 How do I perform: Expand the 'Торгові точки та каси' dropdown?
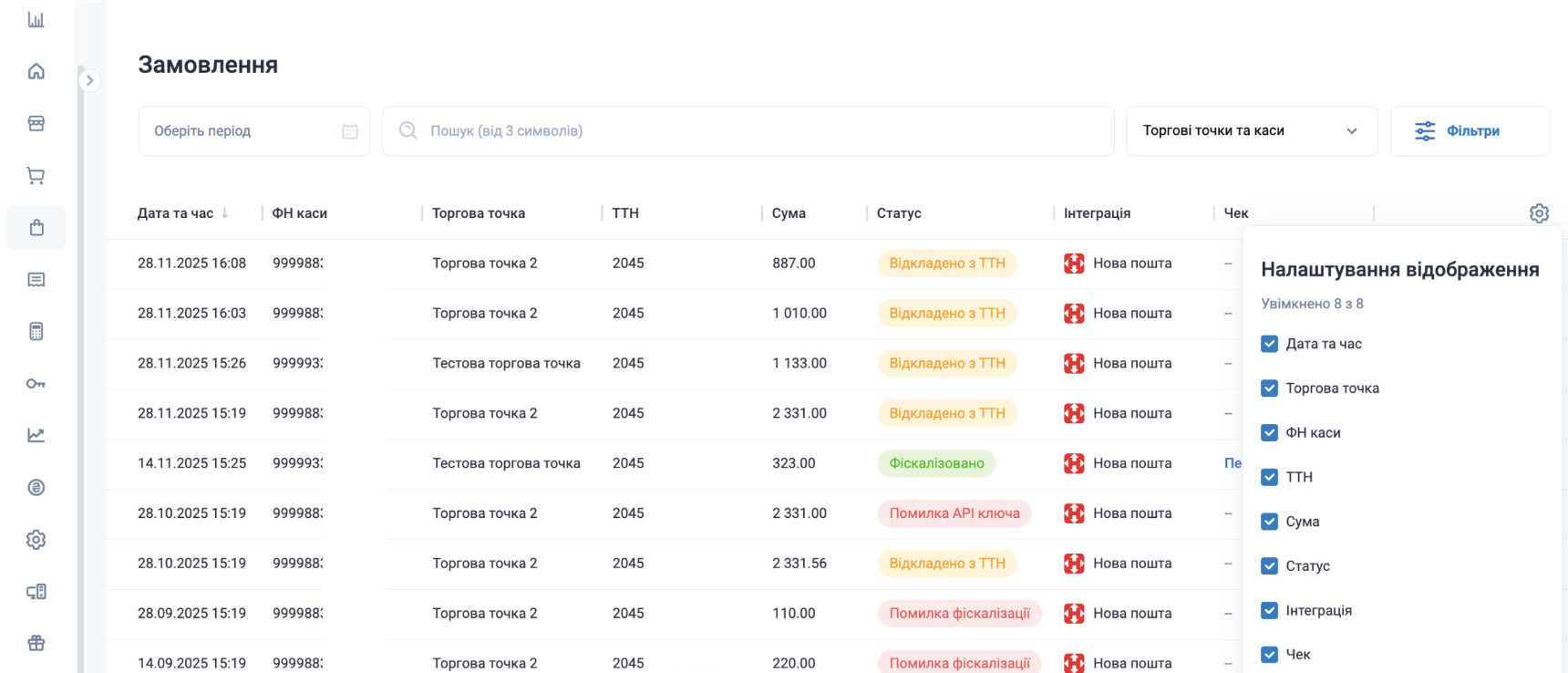click(1251, 131)
